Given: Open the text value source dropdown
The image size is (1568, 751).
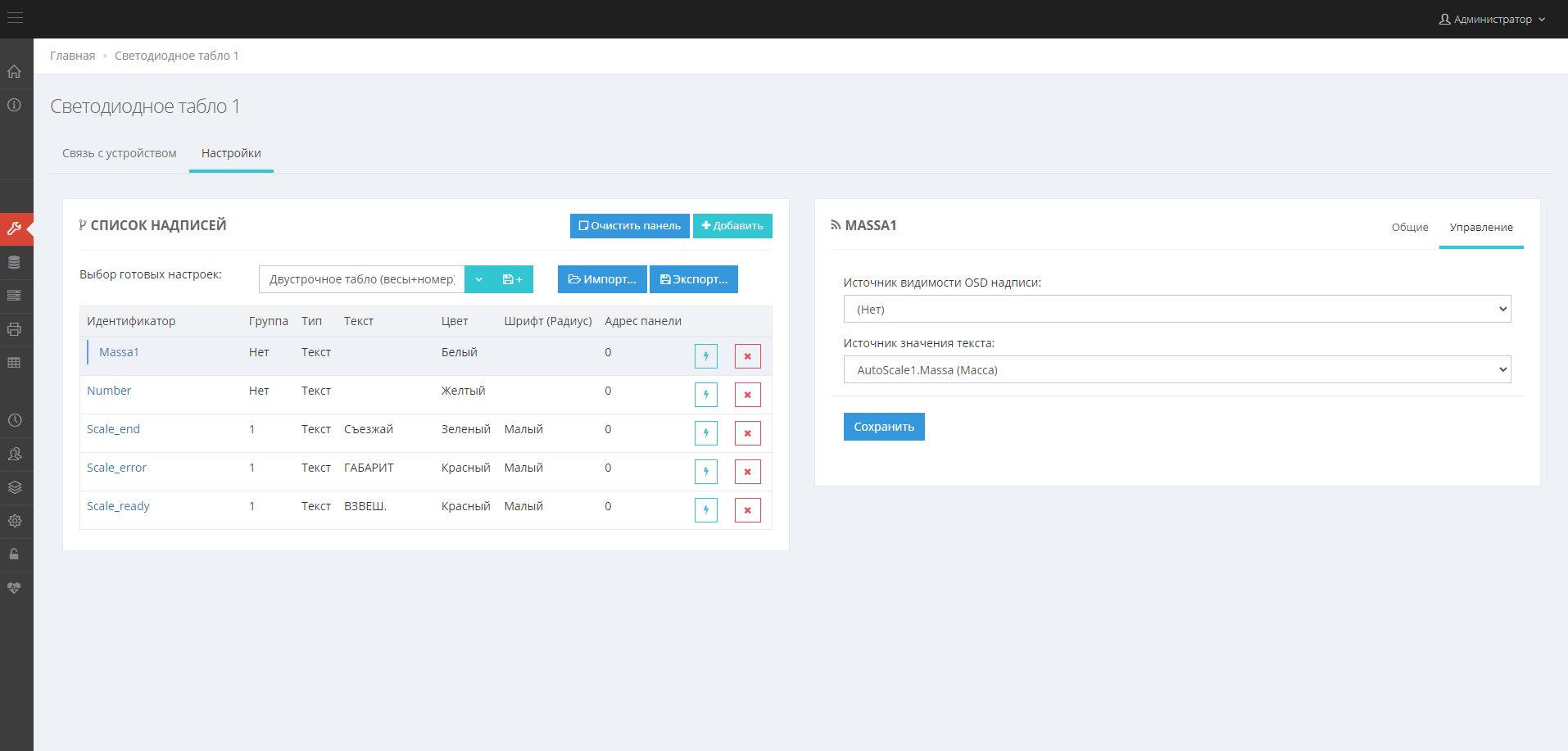Looking at the screenshot, I should [1176, 370].
